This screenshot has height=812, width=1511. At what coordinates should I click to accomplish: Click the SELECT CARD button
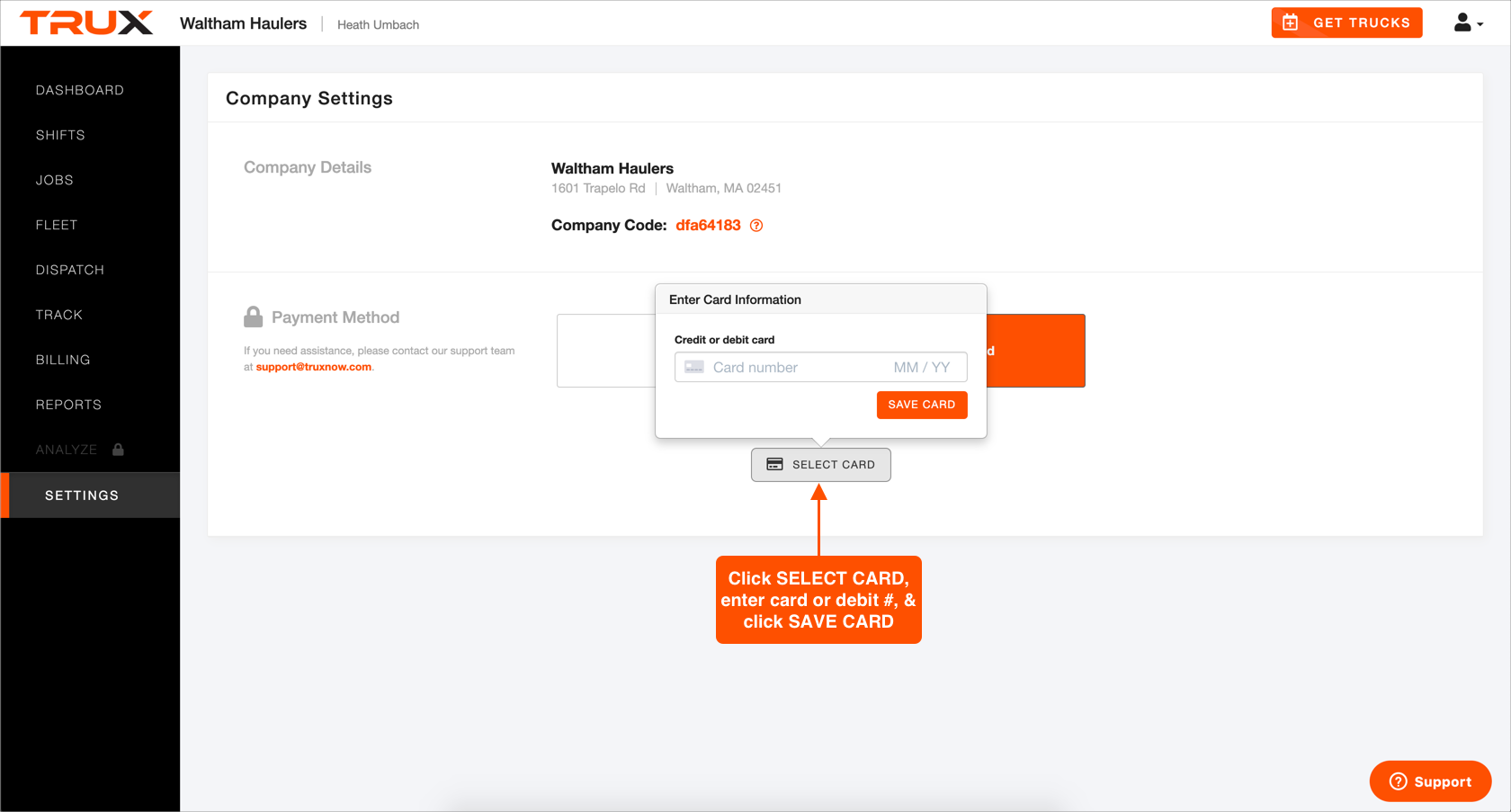point(821,465)
